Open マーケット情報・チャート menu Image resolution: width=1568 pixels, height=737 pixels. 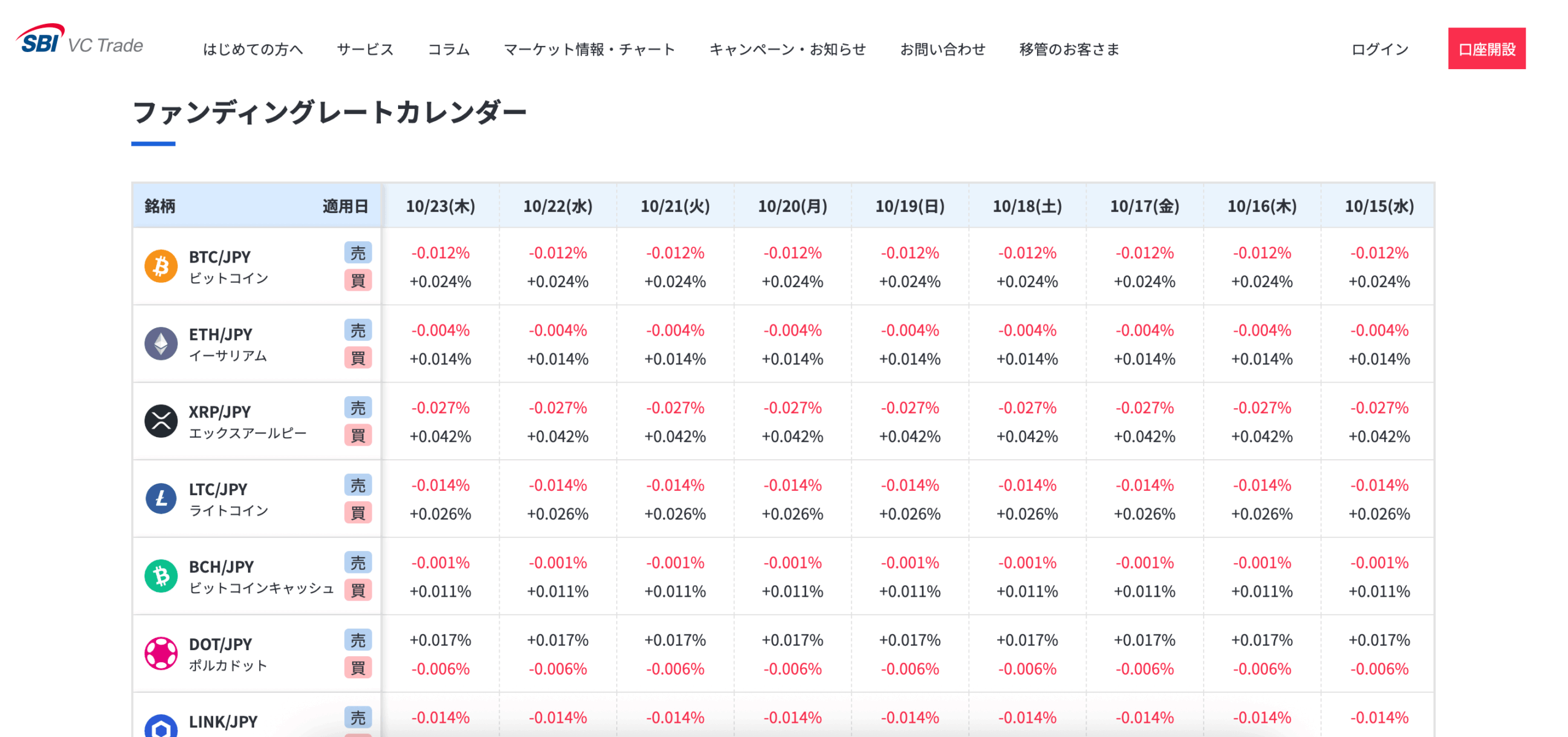[589, 49]
